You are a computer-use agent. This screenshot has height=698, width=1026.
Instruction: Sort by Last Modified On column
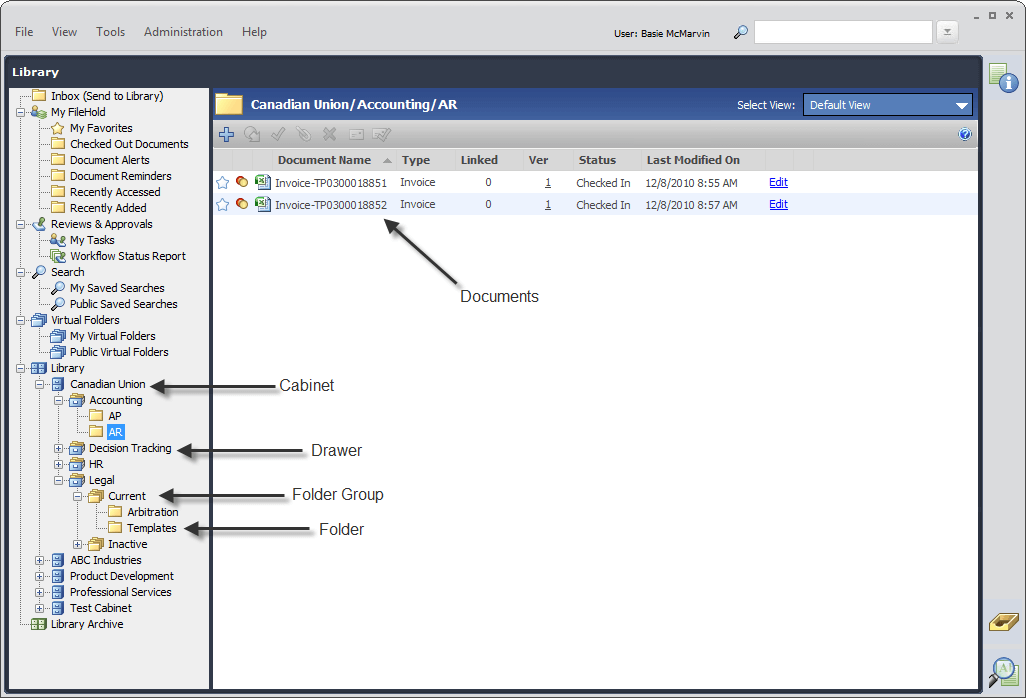tap(694, 160)
